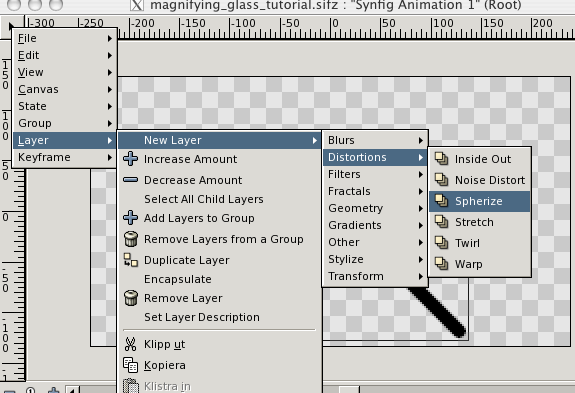Choose Encapsulate menu entry
The height and width of the screenshot is (393, 575).
(x=219, y=279)
